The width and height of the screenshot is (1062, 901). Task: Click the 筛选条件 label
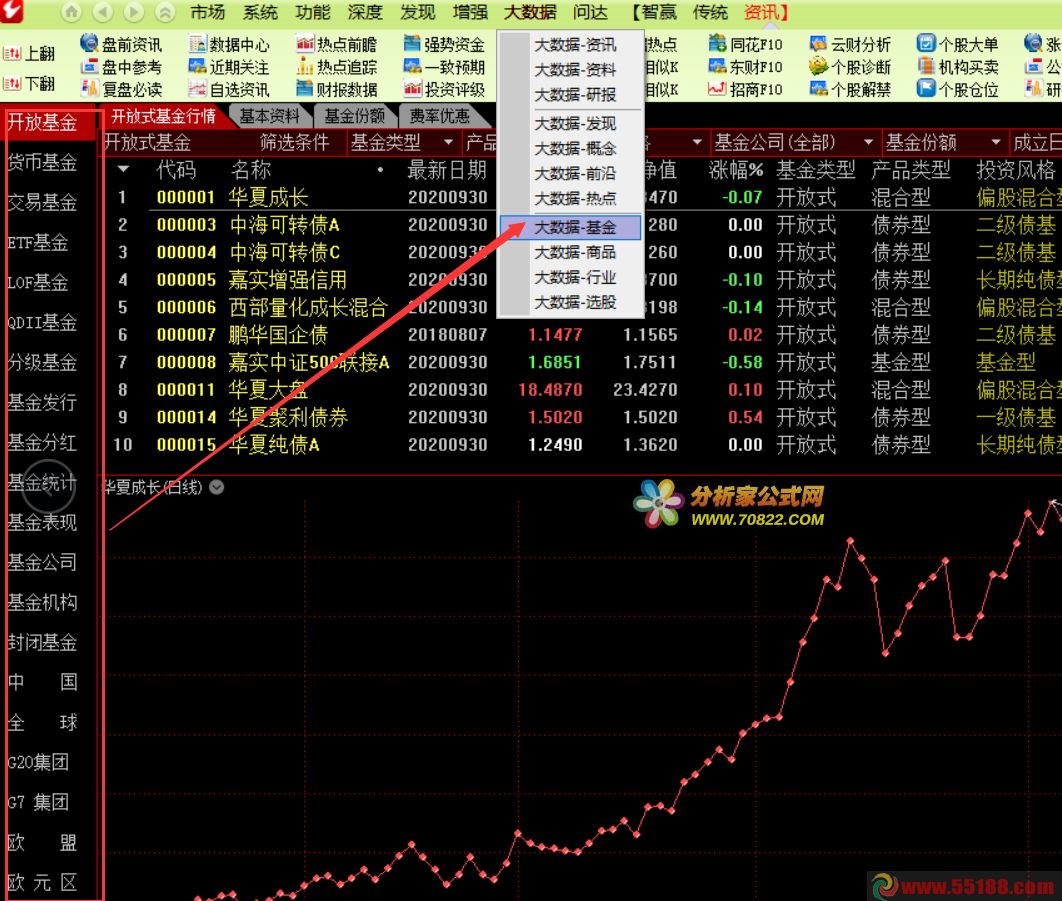tap(295, 142)
